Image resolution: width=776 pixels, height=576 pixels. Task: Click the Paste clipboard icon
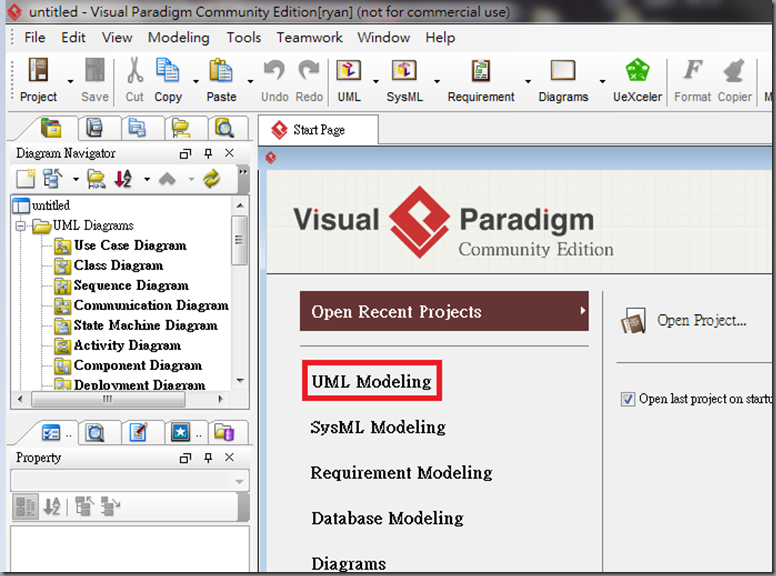[x=221, y=69]
